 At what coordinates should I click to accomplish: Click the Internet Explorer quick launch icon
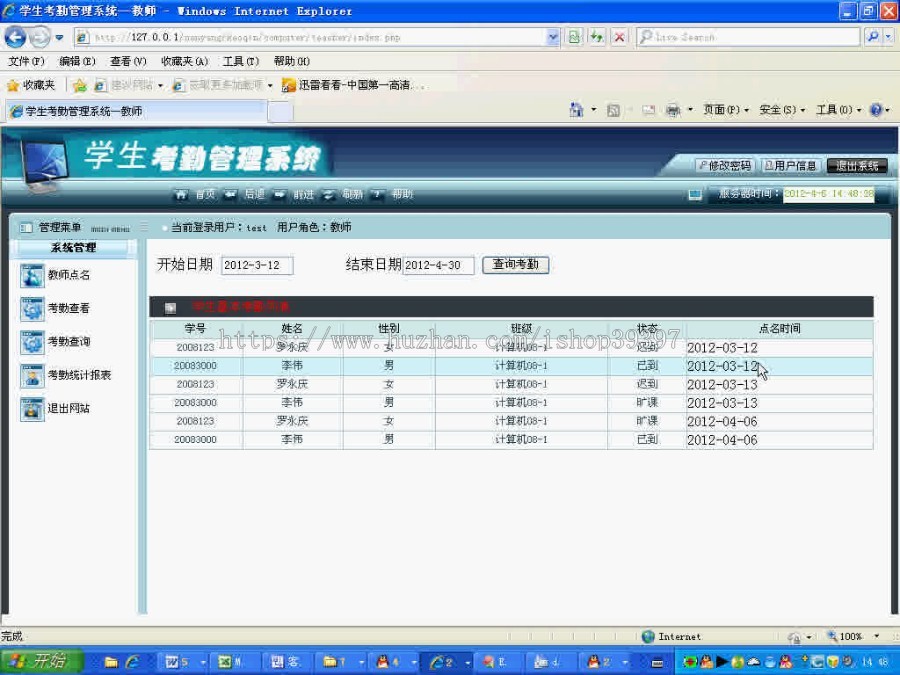(x=133, y=662)
